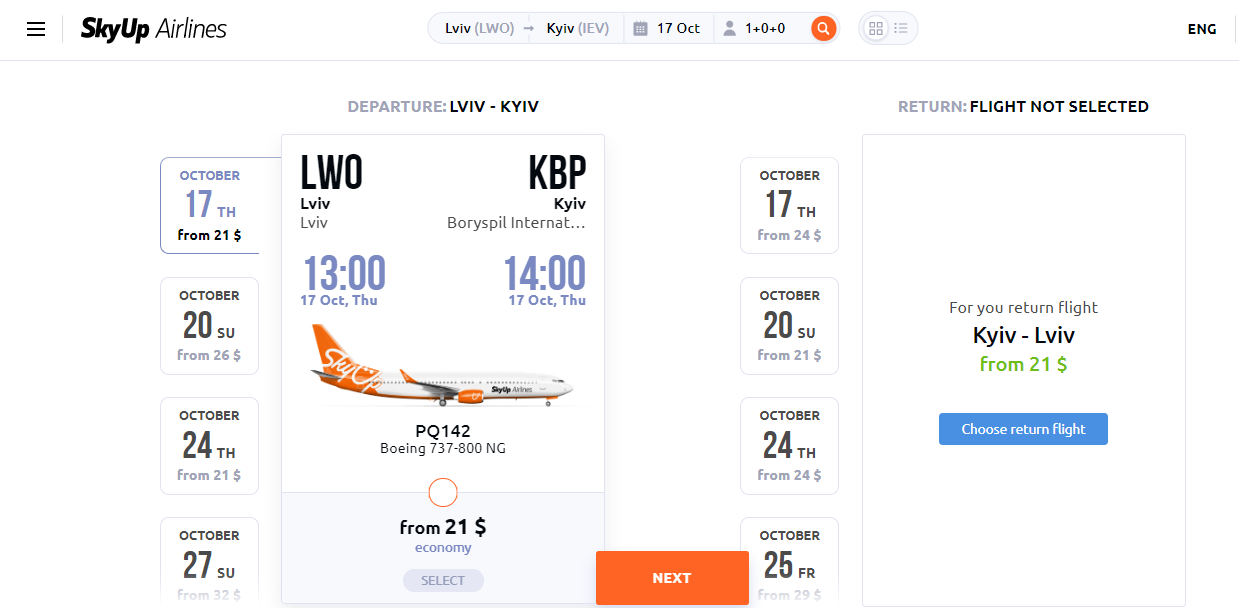
Task: Click the SkyUp airplane image
Action: (443, 365)
